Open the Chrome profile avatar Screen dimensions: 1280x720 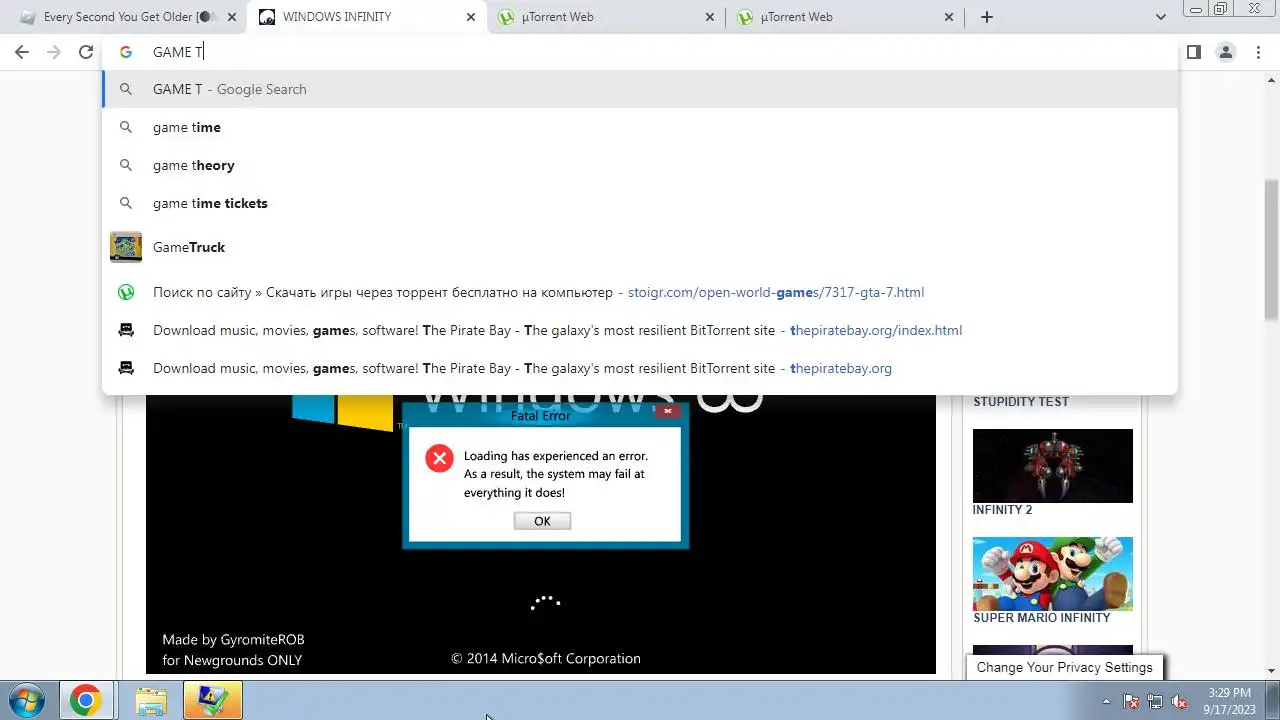[1225, 52]
